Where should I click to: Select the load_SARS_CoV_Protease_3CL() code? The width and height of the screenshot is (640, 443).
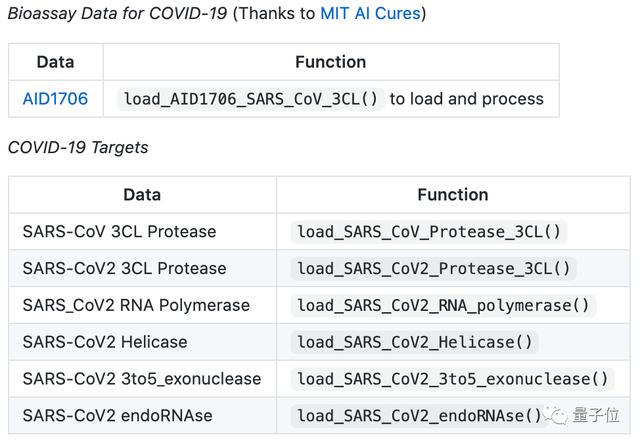click(429, 232)
